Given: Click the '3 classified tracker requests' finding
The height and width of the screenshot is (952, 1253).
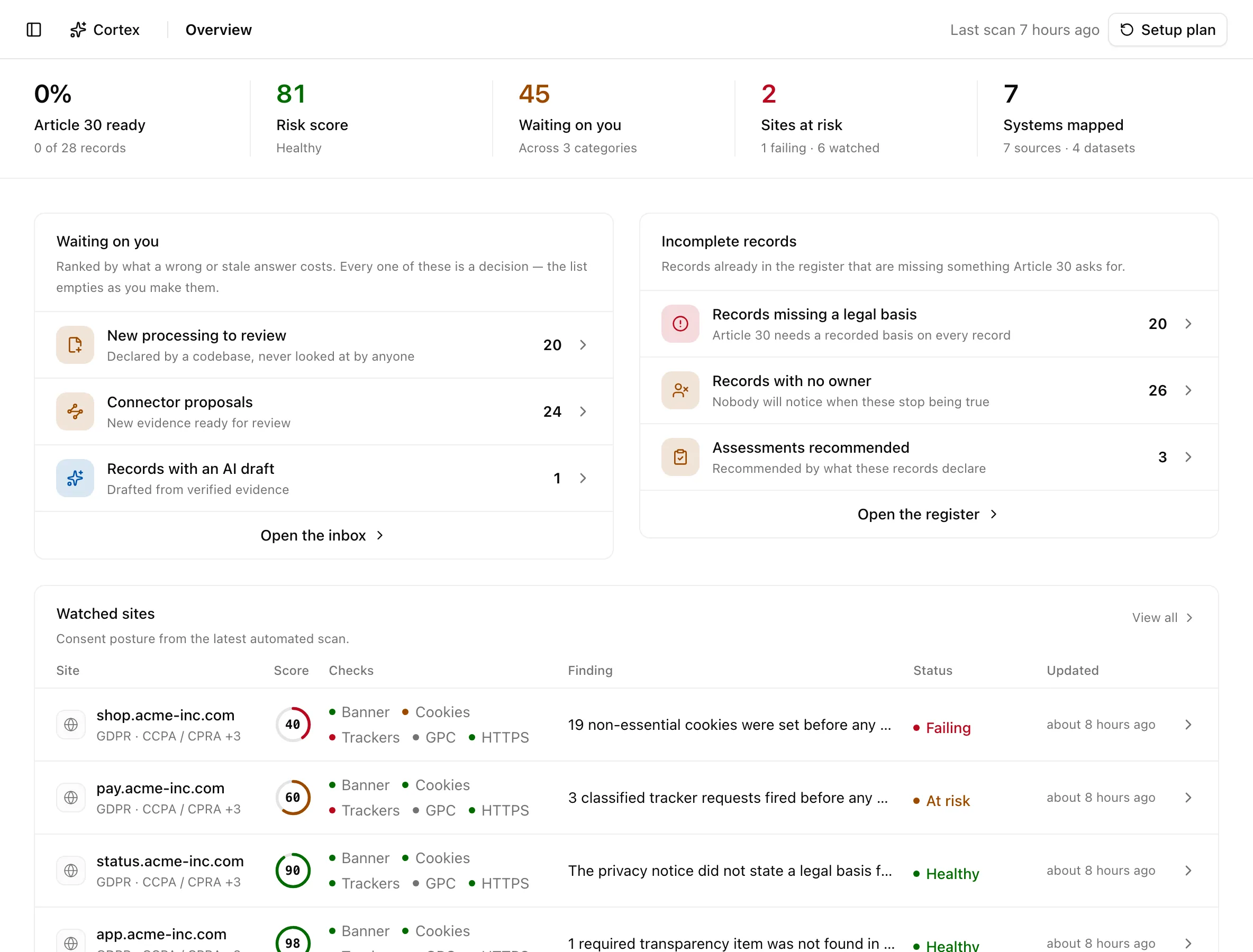Looking at the screenshot, I should (728, 798).
